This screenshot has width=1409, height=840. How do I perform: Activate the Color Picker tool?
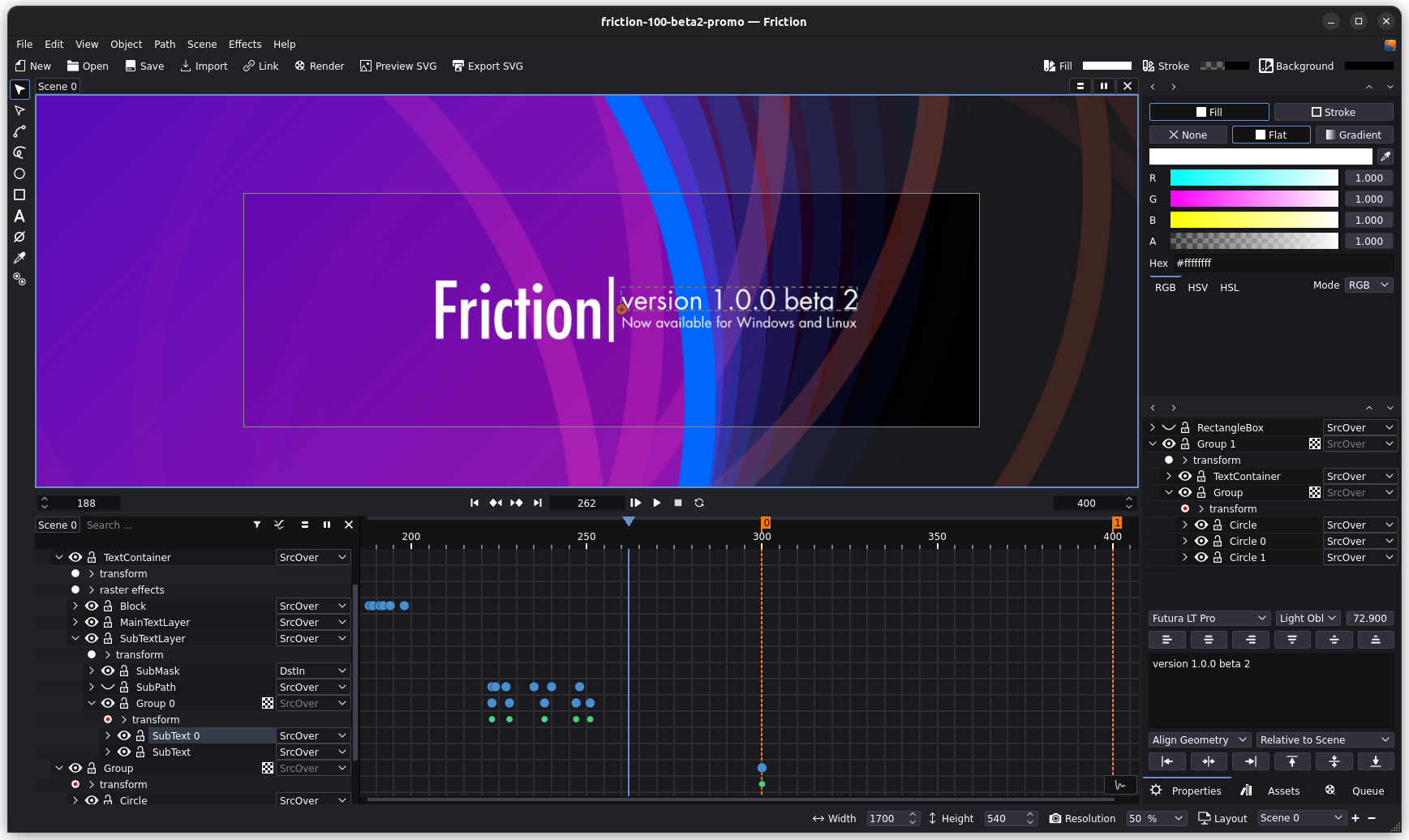point(19,258)
